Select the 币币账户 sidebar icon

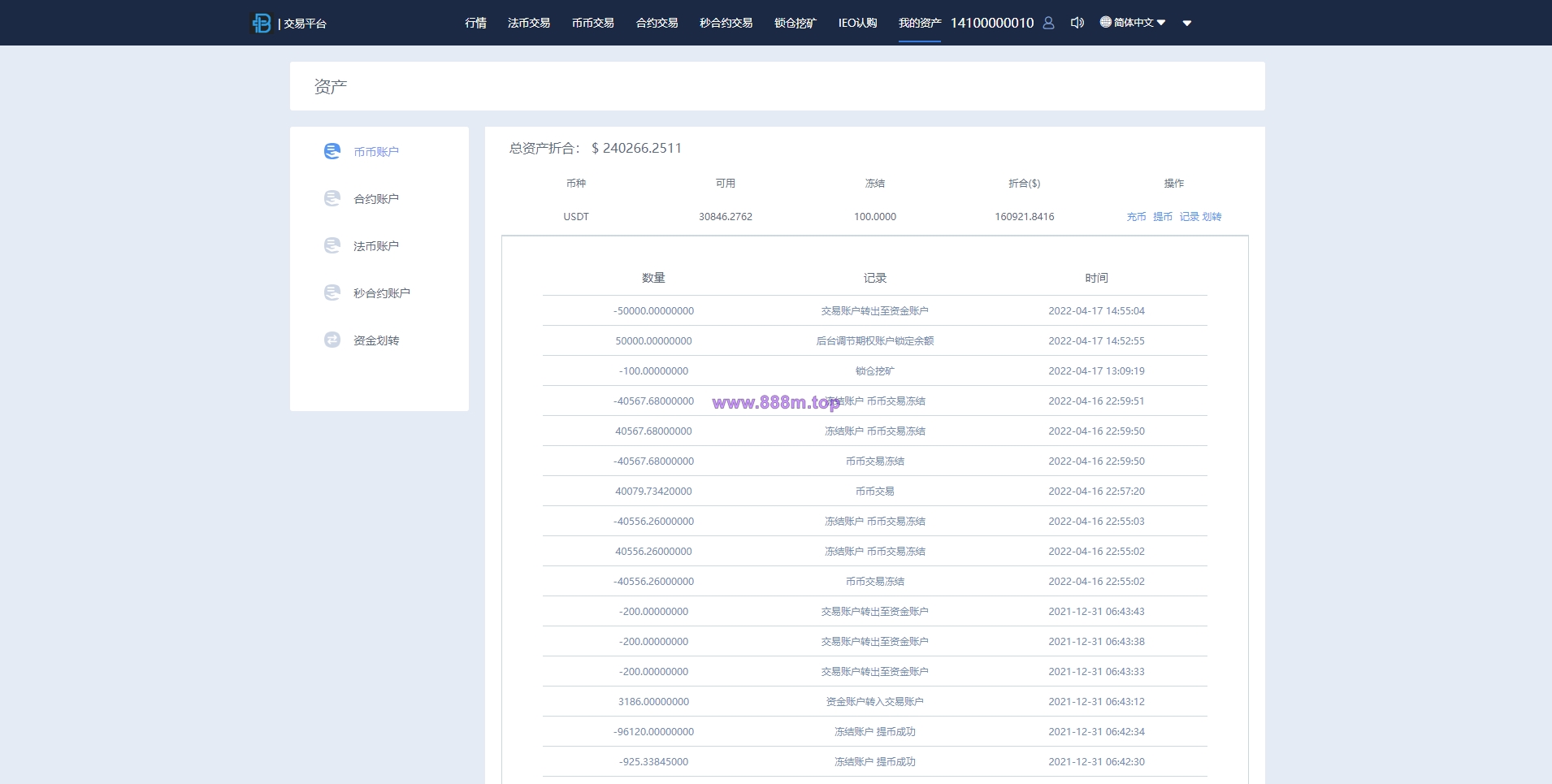click(332, 151)
